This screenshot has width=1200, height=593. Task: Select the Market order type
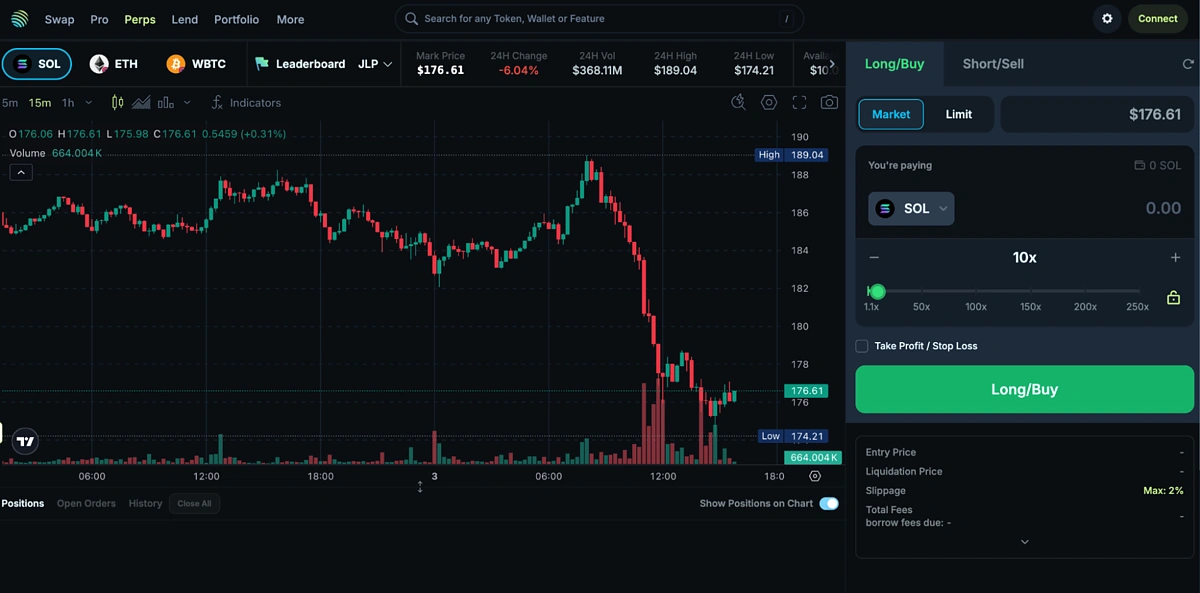click(890, 114)
